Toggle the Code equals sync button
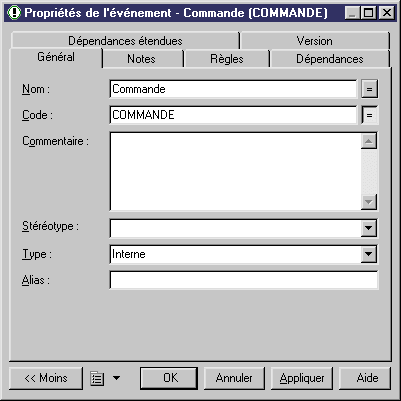Screen dimensions: 401x401 click(x=369, y=115)
